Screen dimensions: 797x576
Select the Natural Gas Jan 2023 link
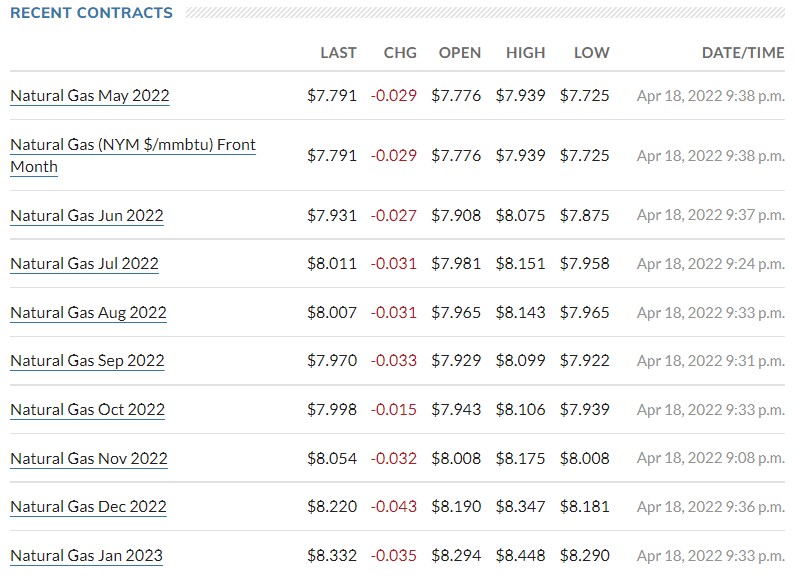86,556
